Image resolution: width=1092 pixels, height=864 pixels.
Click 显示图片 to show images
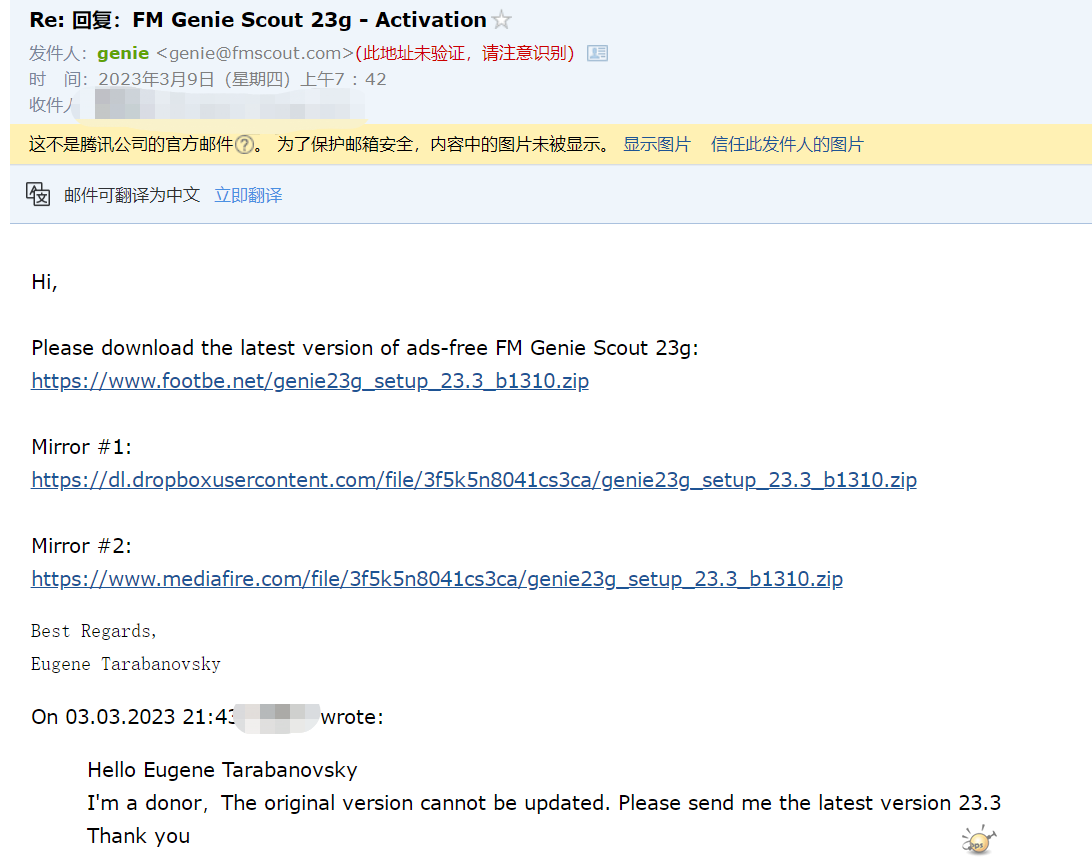657,144
